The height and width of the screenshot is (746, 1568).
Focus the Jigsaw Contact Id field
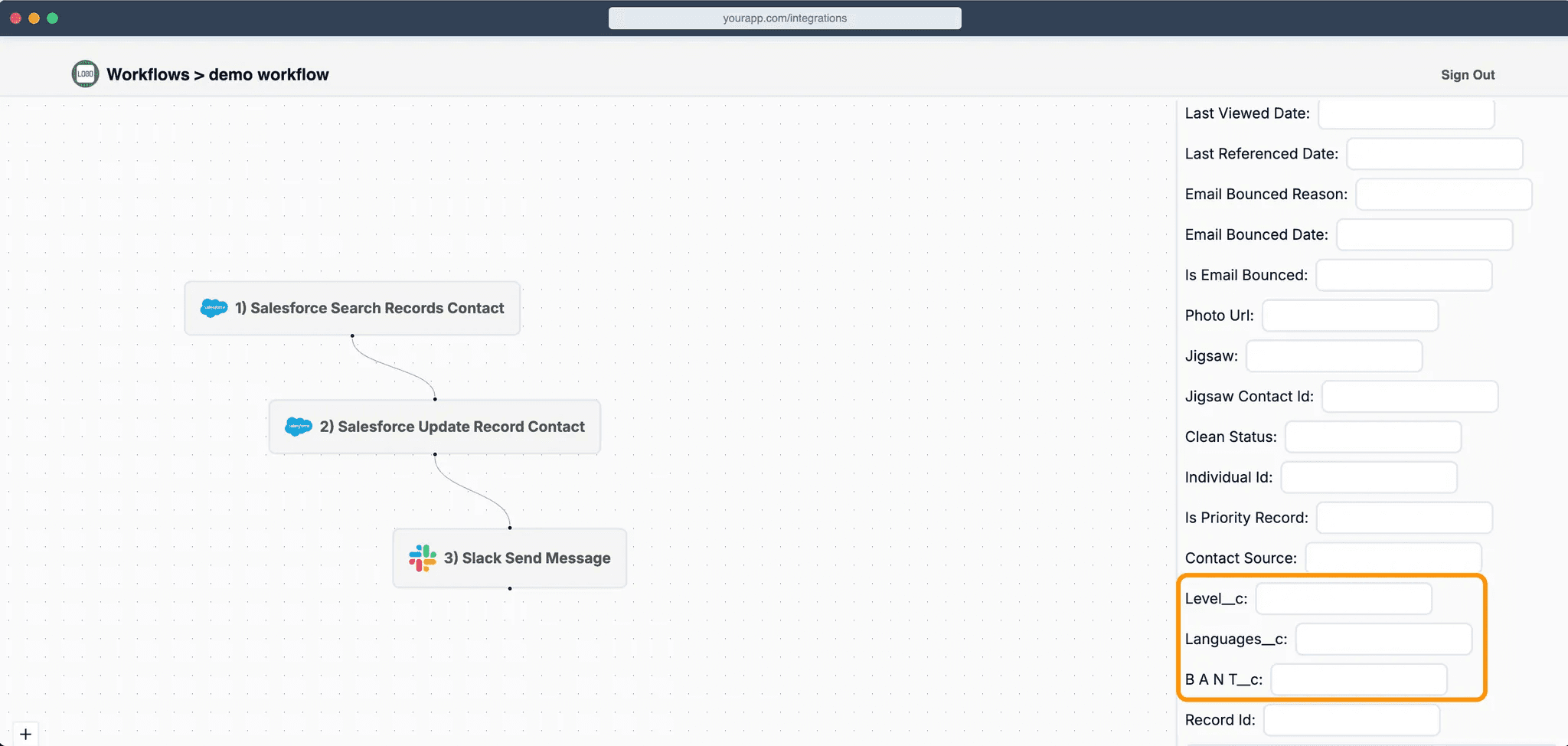[x=1410, y=397]
